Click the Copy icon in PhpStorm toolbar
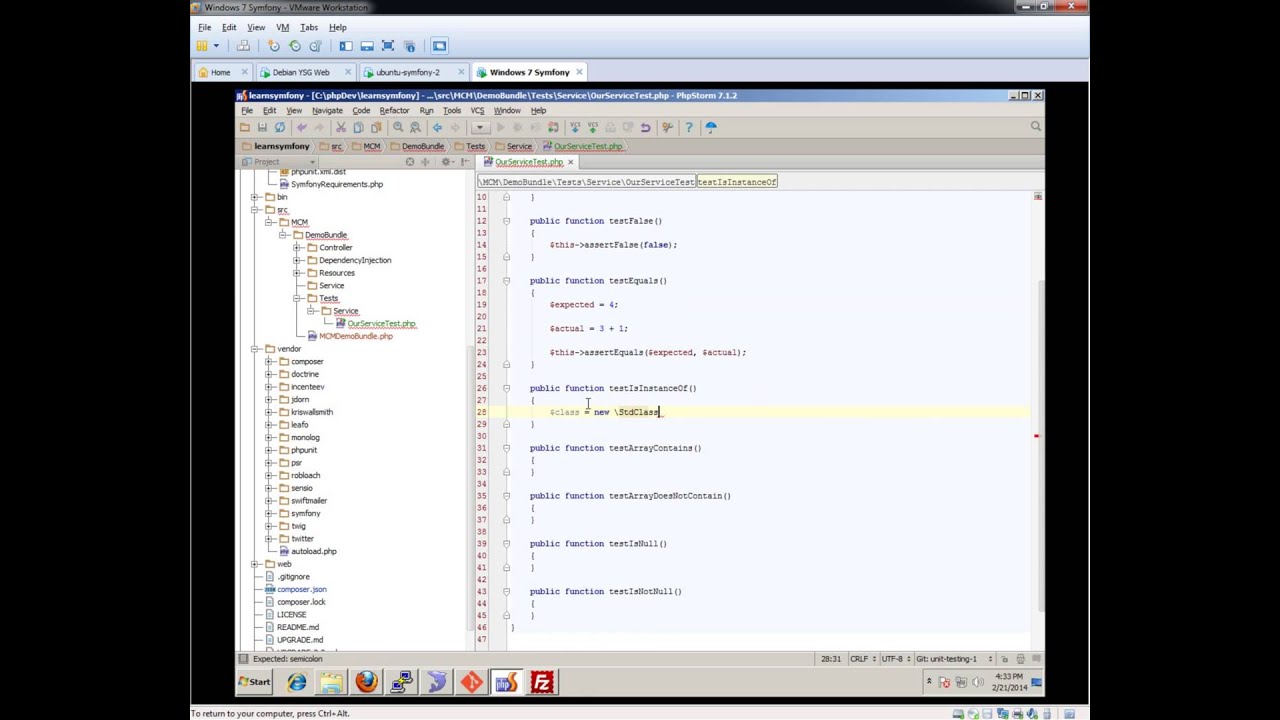1280x720 pixels. click(358, 127)
